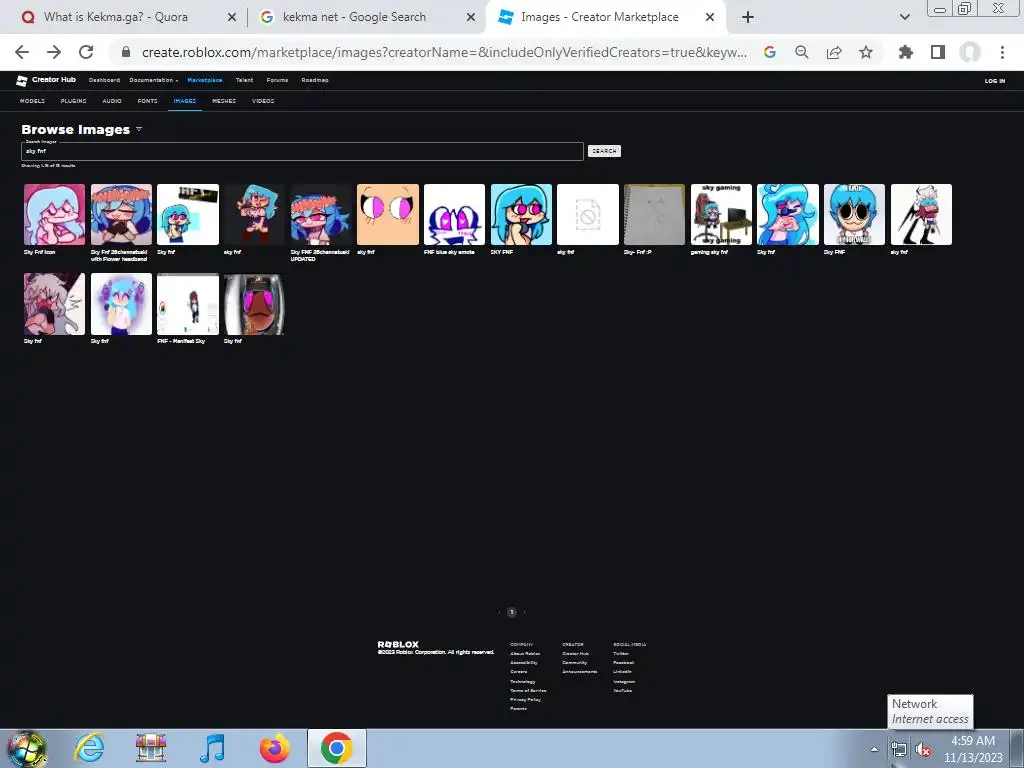
Task: Bookmark this page with the star icon
Action: pyautogui.click(x=866, y=52)
